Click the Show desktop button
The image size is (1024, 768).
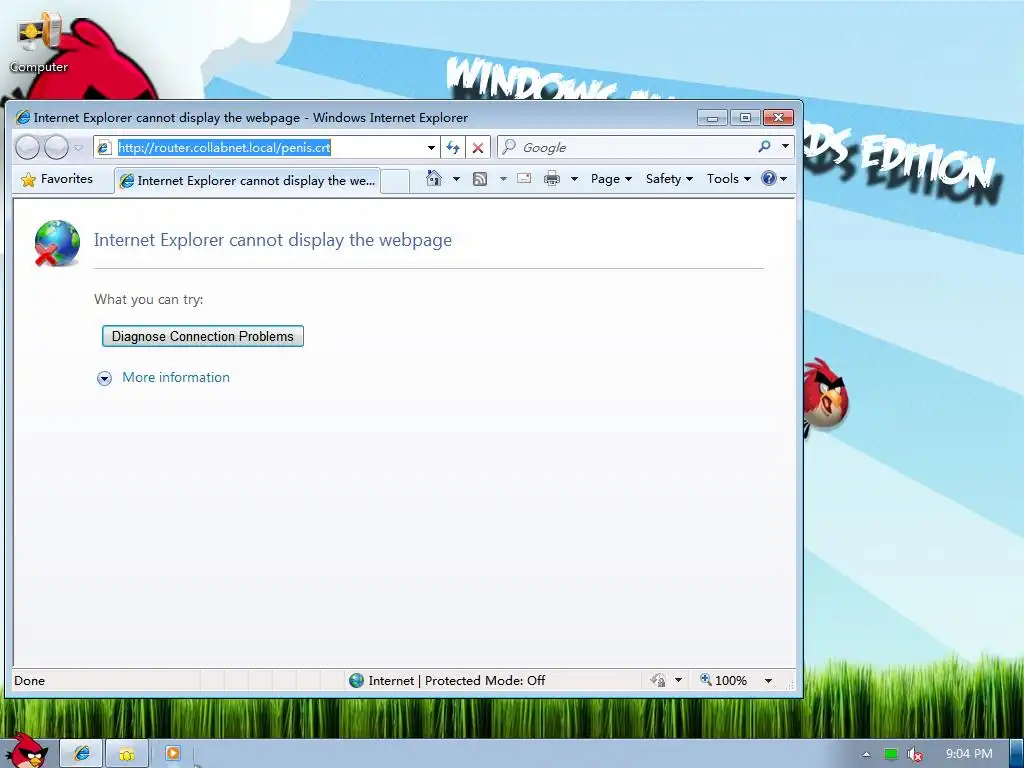(x=1016, y=754)
